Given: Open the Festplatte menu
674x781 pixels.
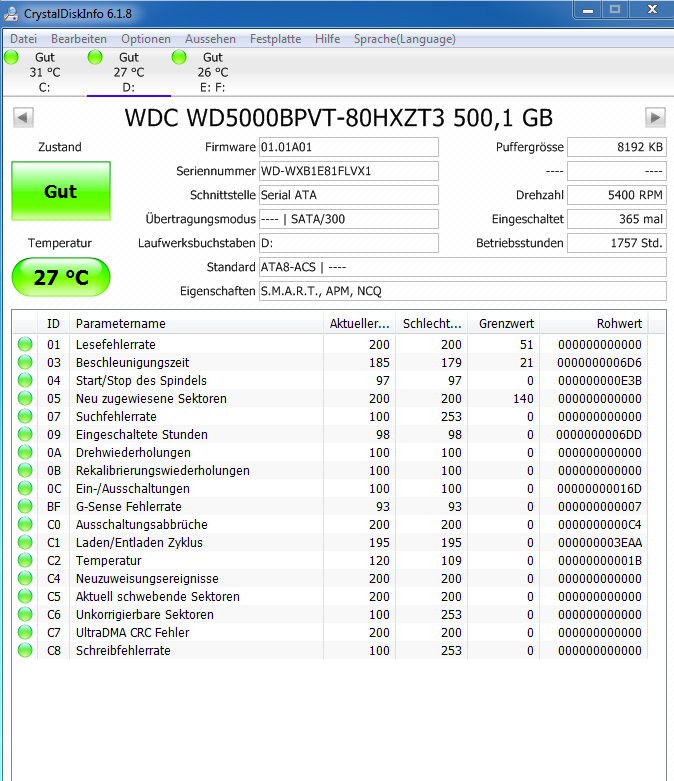Looking at the screenshot, I should click(x=275, y=39).
